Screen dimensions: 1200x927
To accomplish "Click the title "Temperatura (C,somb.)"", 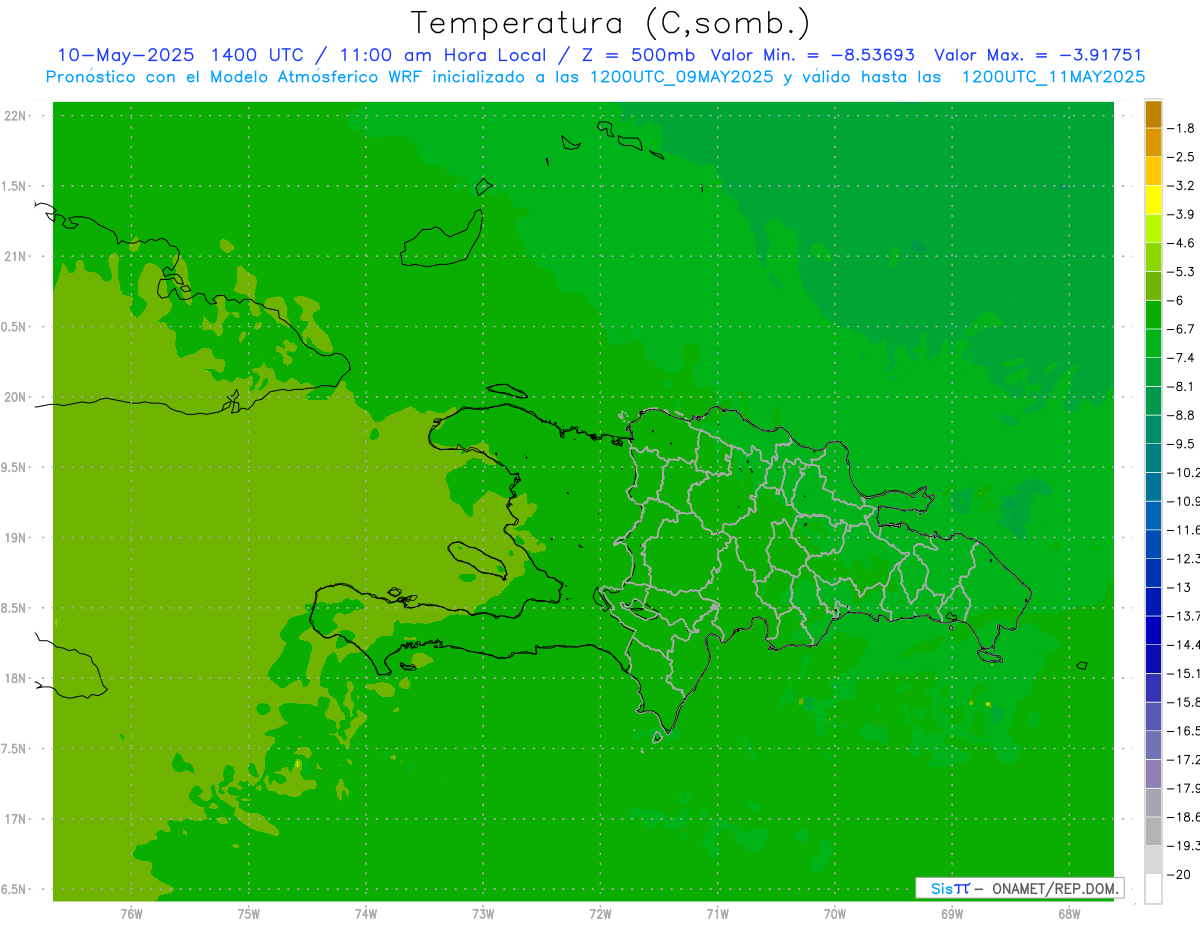I will click(611, 23).
